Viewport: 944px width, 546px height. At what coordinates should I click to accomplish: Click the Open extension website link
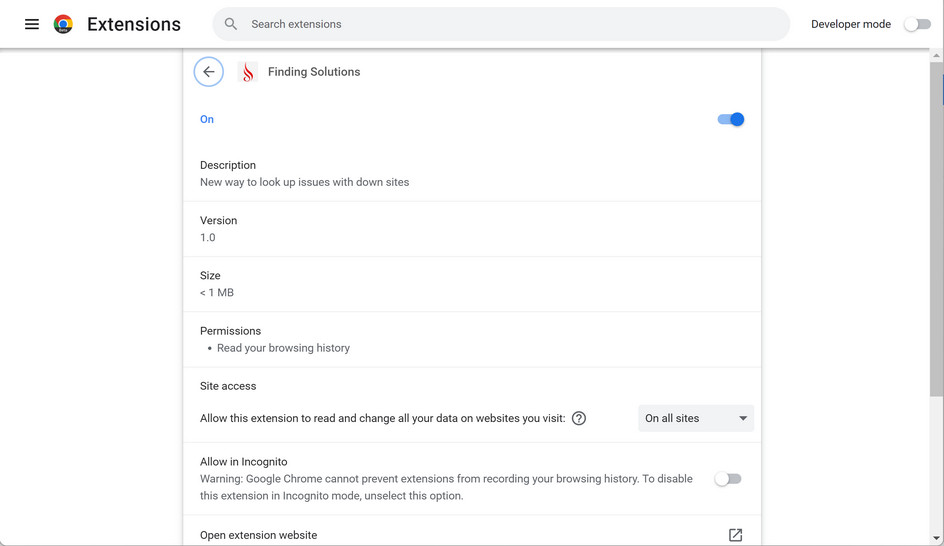click(258, 535)
